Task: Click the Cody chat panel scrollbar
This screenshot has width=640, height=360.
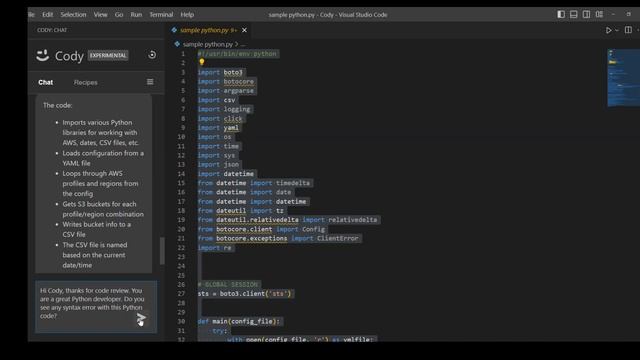Action: pyautogui.click(x=162, y=251)
